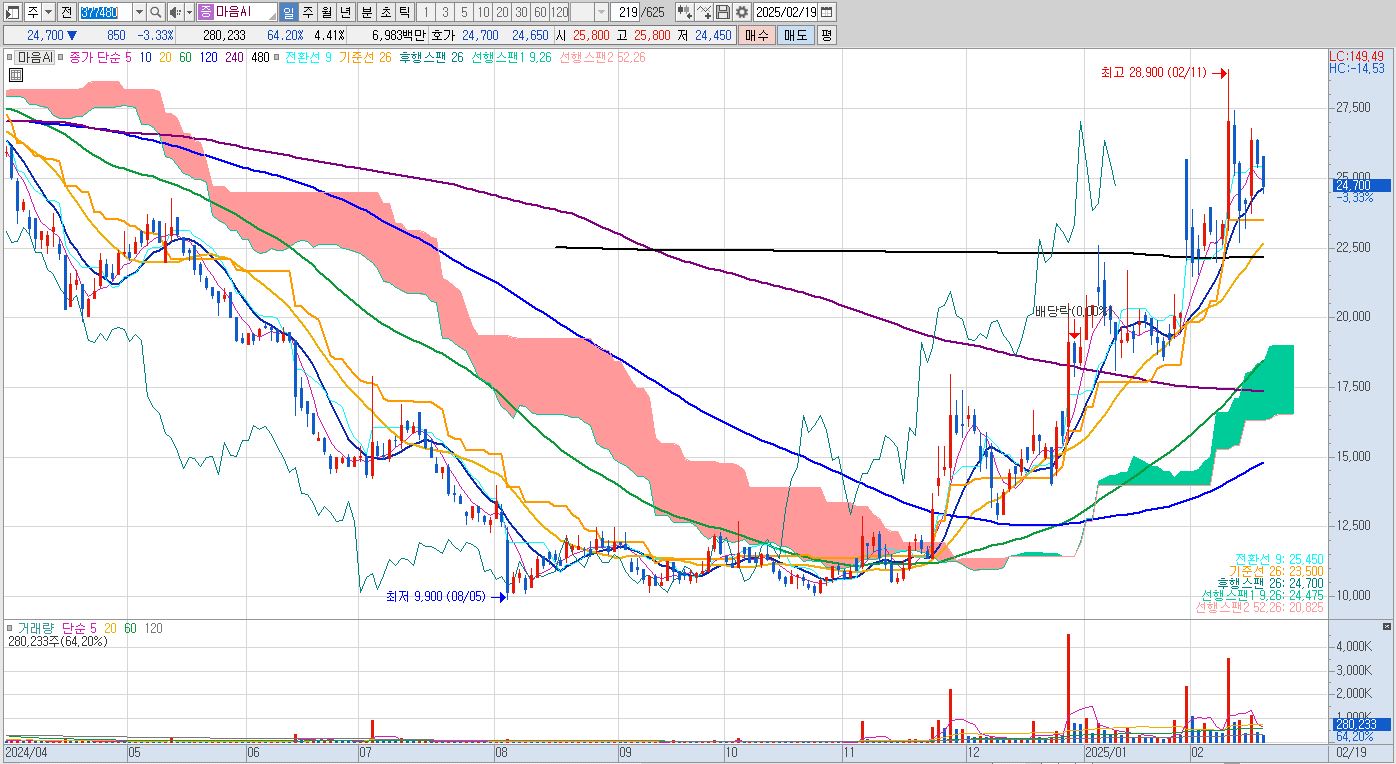This screenshot has width=1396, height=764.
Task: Click the 후행스팬 26 indicator label
Action: click(x=430, y=58)
